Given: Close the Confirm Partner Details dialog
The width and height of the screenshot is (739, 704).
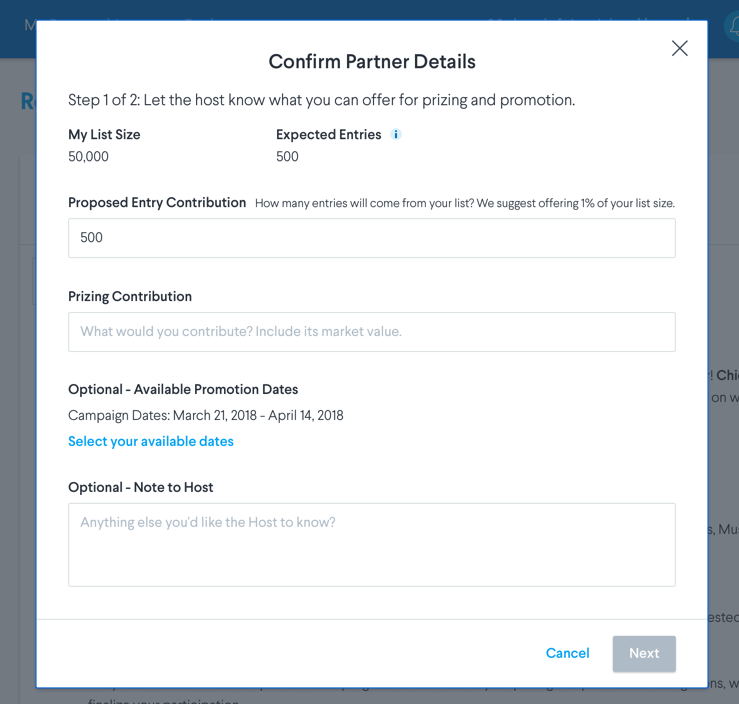Looking at the screenshot, I should (x=679, y=48).
